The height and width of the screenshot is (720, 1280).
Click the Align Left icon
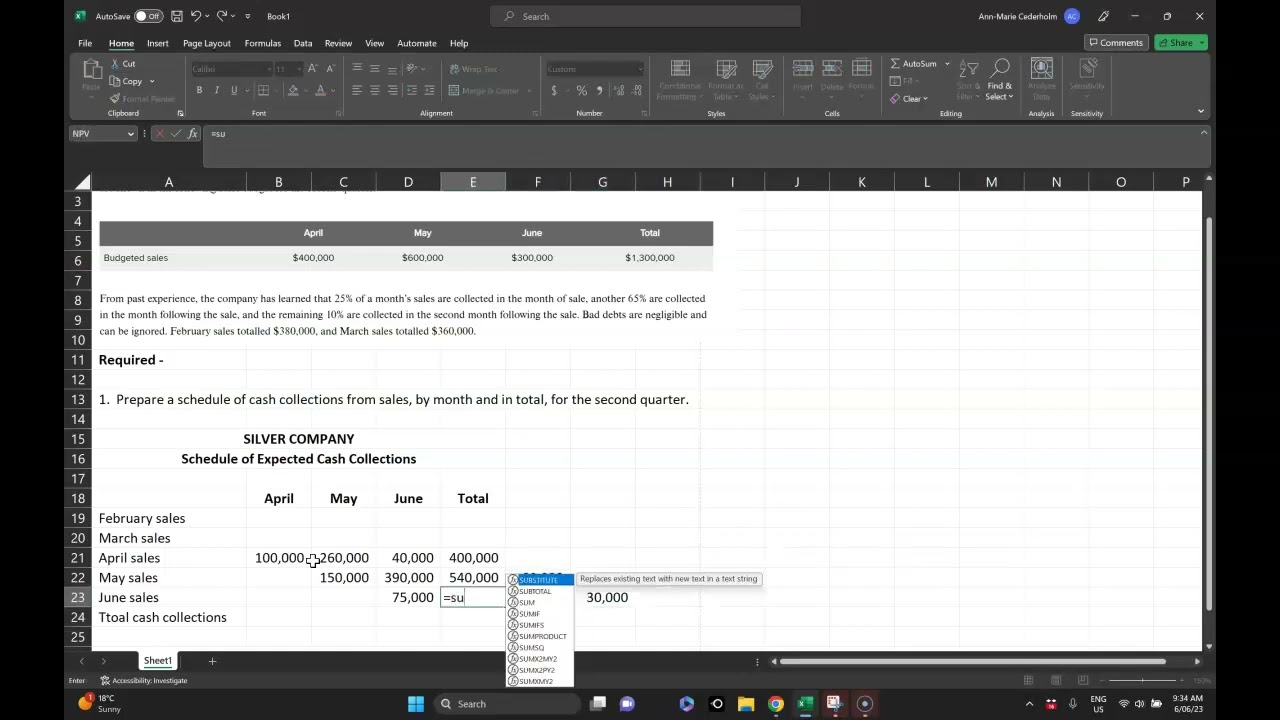click(357, 90)
